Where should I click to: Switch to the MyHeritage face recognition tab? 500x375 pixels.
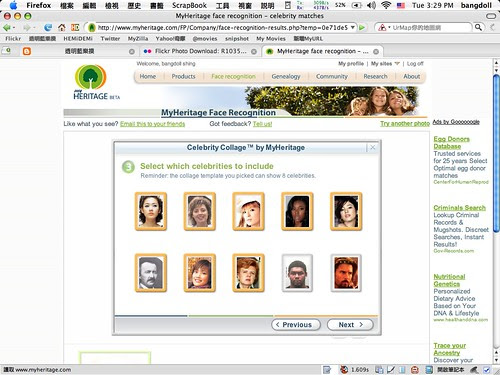click(323, 51)
